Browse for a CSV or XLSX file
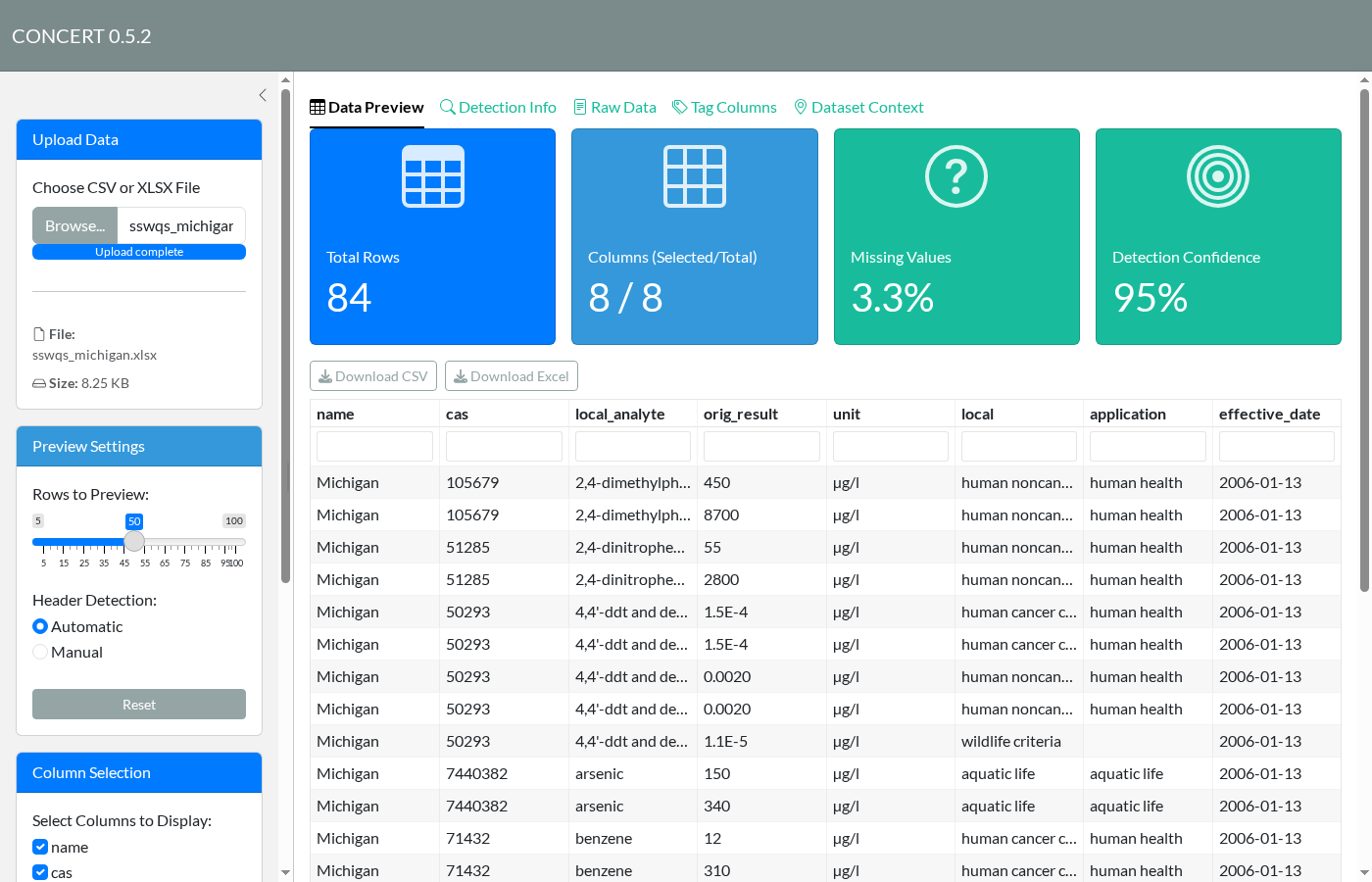The height and width of the screenshot is (882, 1372). [x=74, y=225]
